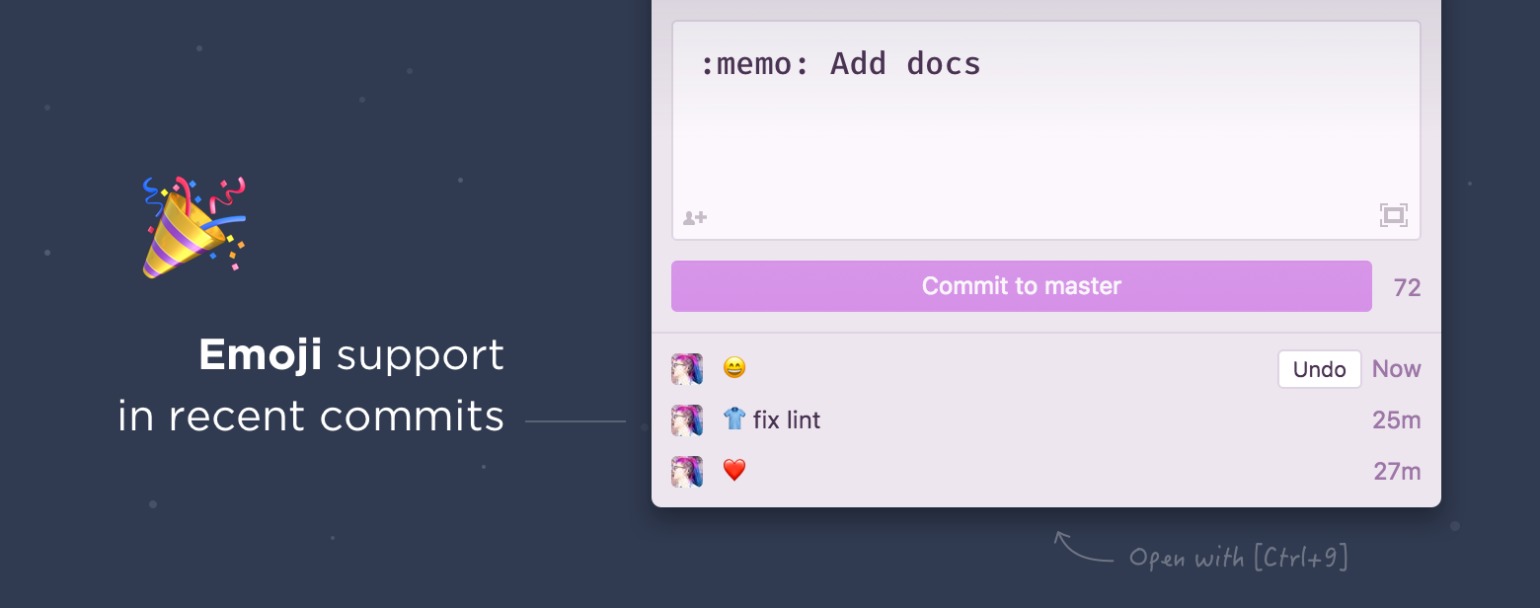This screenshot has height=608, width=1540.
Task: Click the red heart emoji commit message
Action: point(733,471)
